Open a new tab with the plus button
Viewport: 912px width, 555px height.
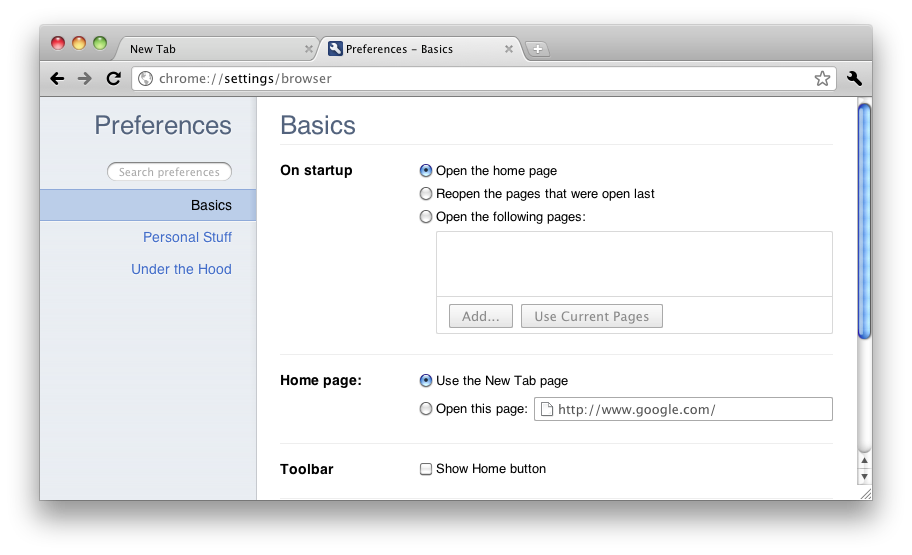click(x=537, y=49)
